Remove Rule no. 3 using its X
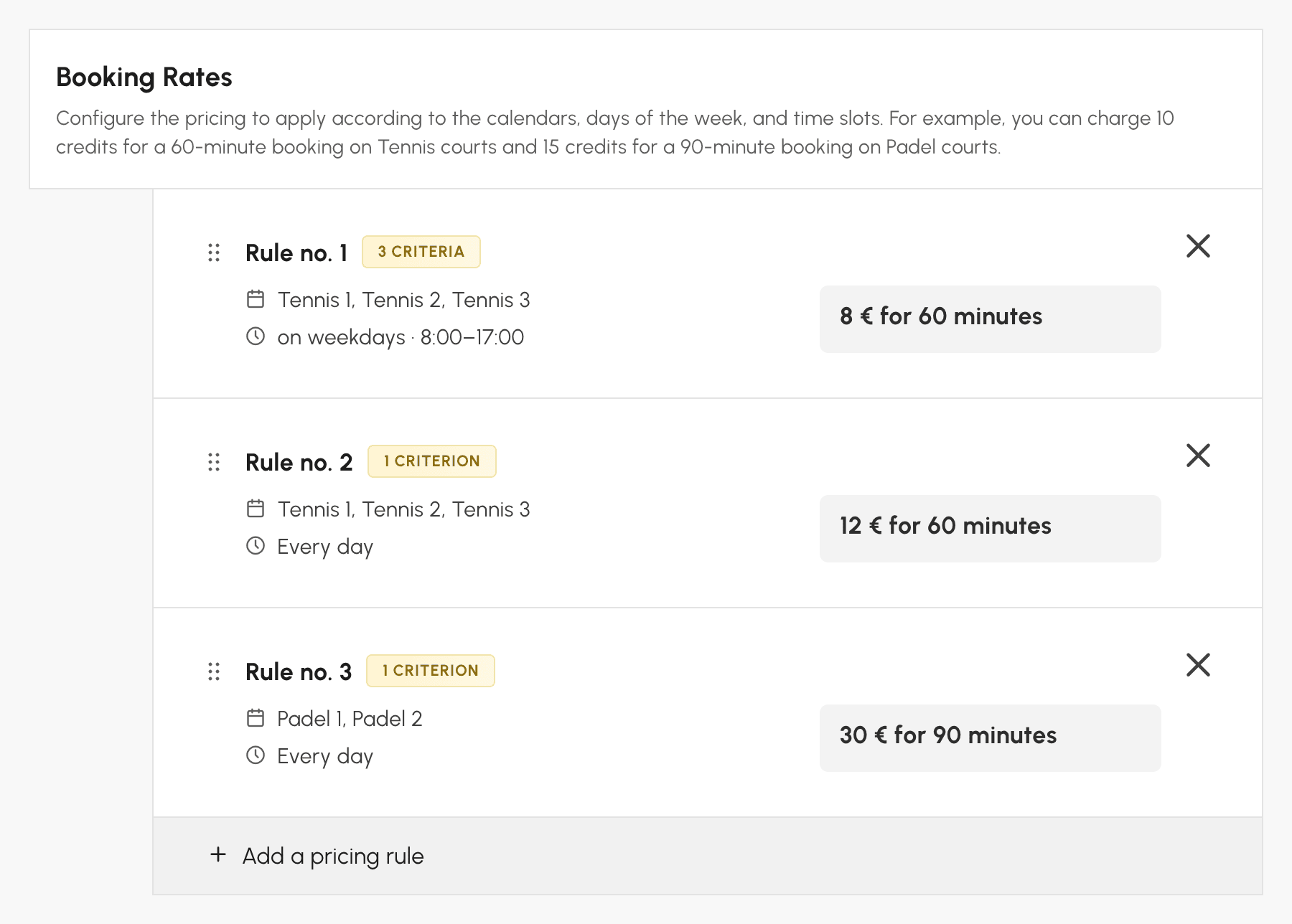This screenshot has height=924, width=1292. [1198, 665]
